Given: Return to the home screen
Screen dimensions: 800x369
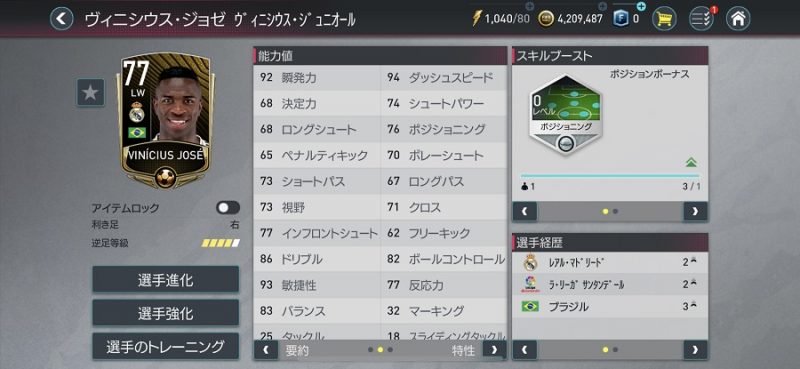Looking at the screenshot, I should 738,19.
